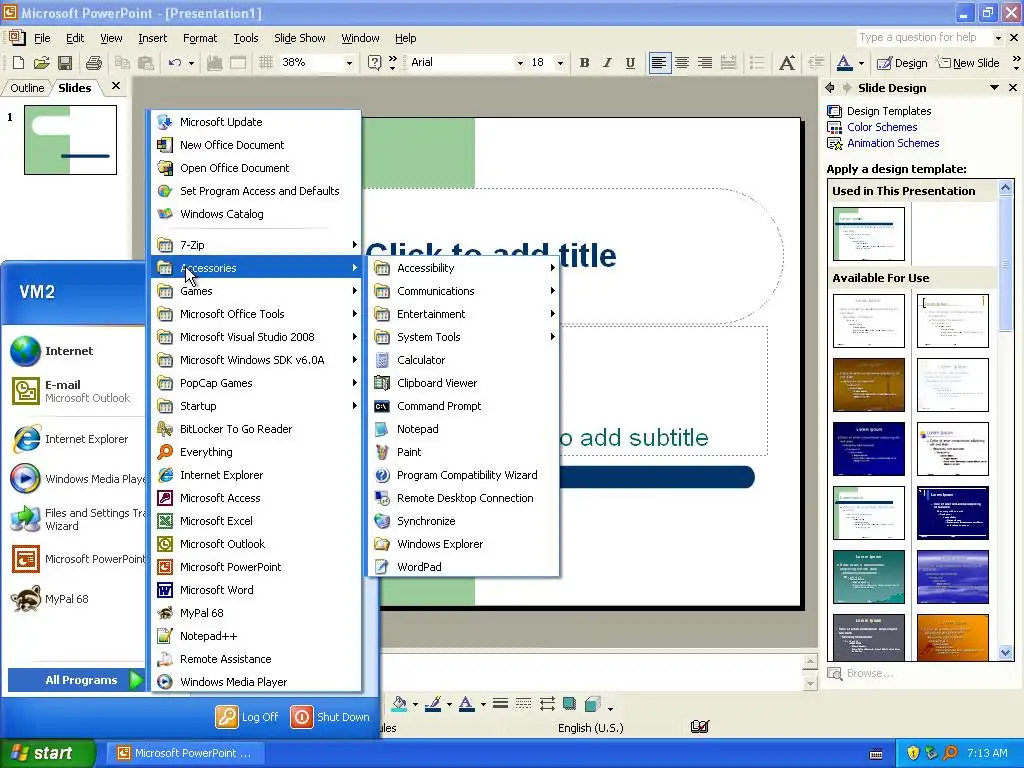Open Color Schemes link in Slide Design
Screen dimensions: 1024x768
882,127
